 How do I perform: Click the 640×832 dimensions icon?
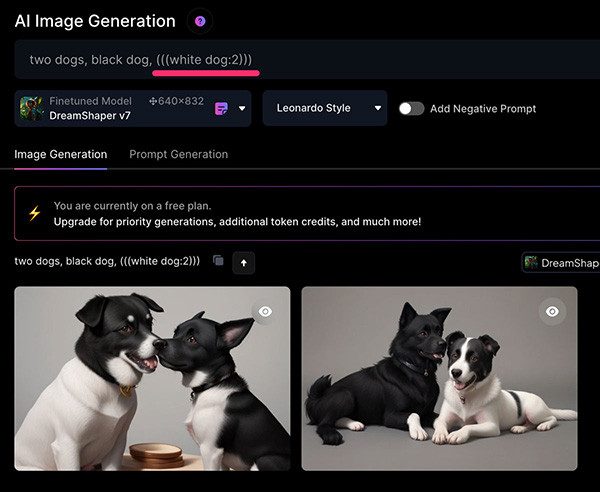(x=153, y=101)
